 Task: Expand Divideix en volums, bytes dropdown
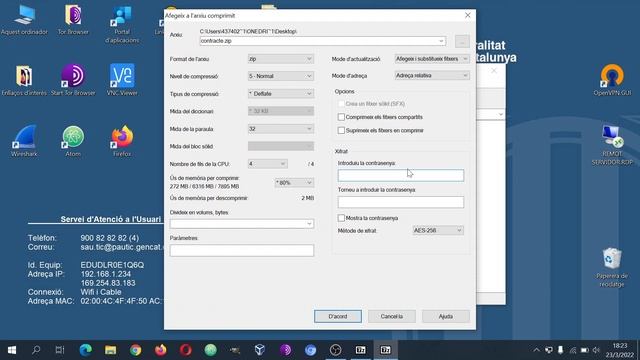pos(242,224)
